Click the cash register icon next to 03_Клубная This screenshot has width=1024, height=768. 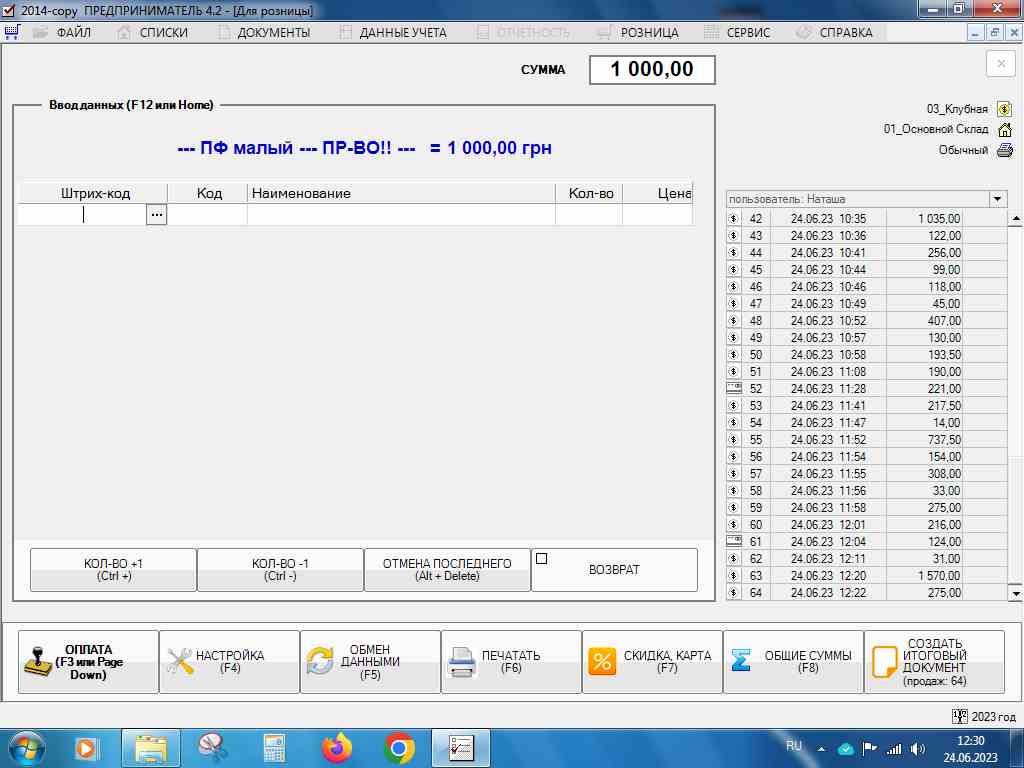click(1004, 109)
